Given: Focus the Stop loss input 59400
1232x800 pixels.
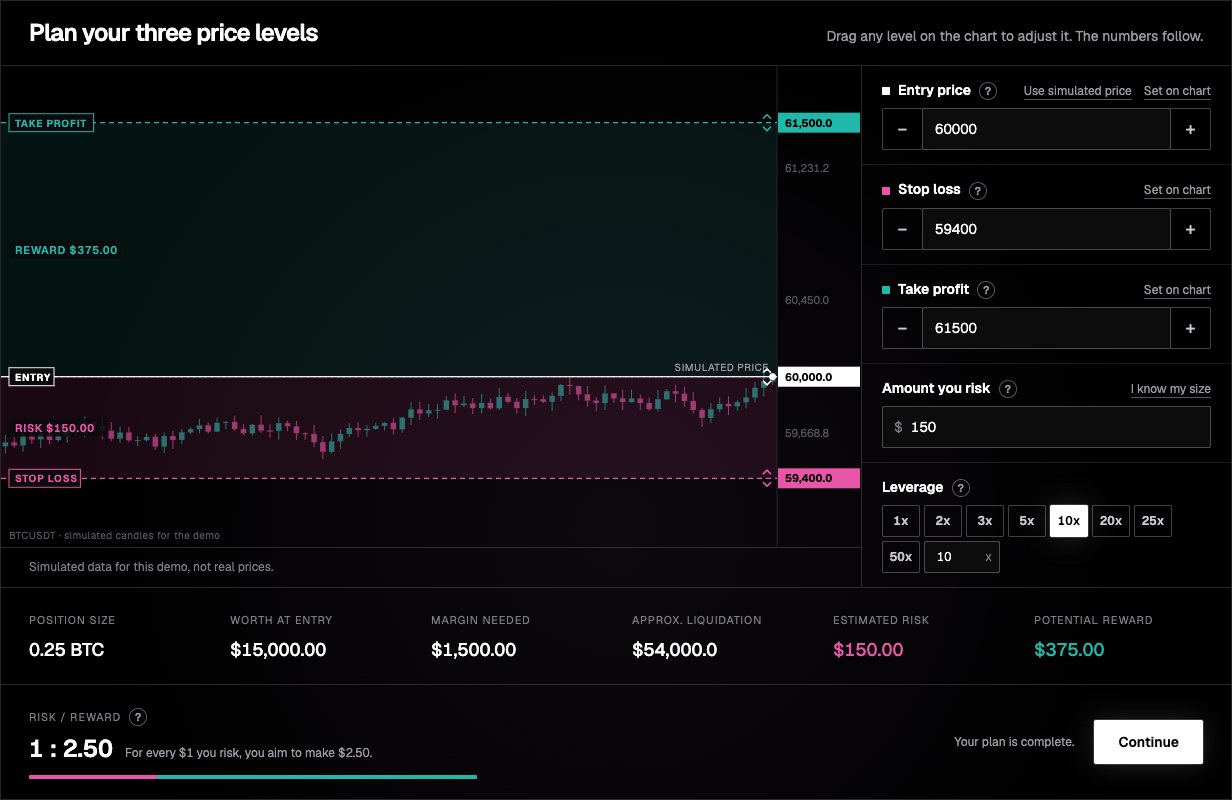Looking at the screenshot, I should coord(1046,229).
